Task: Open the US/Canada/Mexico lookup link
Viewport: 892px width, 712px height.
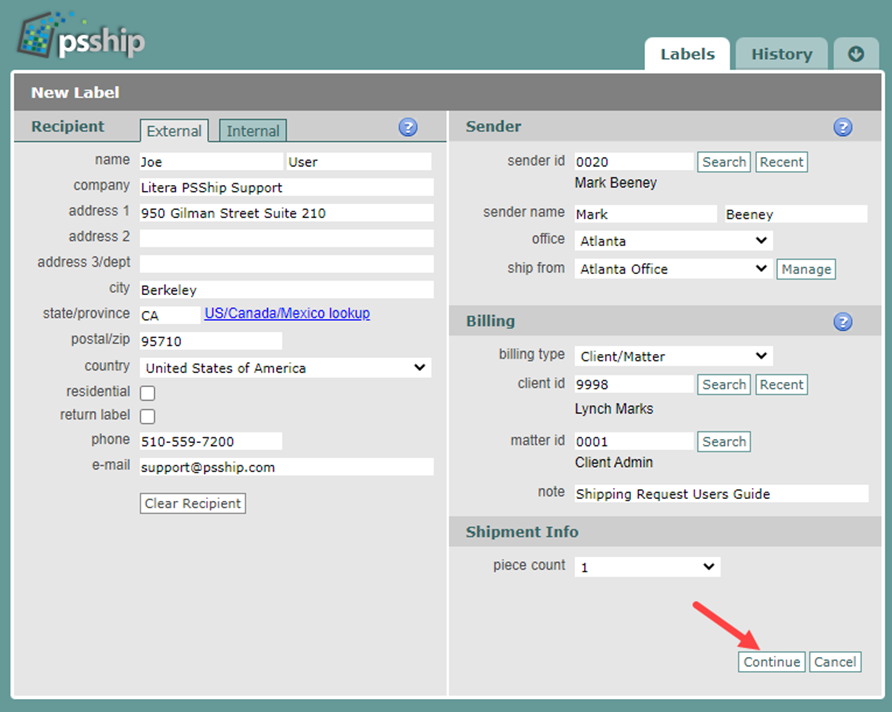Action: (x=287, y=313)
